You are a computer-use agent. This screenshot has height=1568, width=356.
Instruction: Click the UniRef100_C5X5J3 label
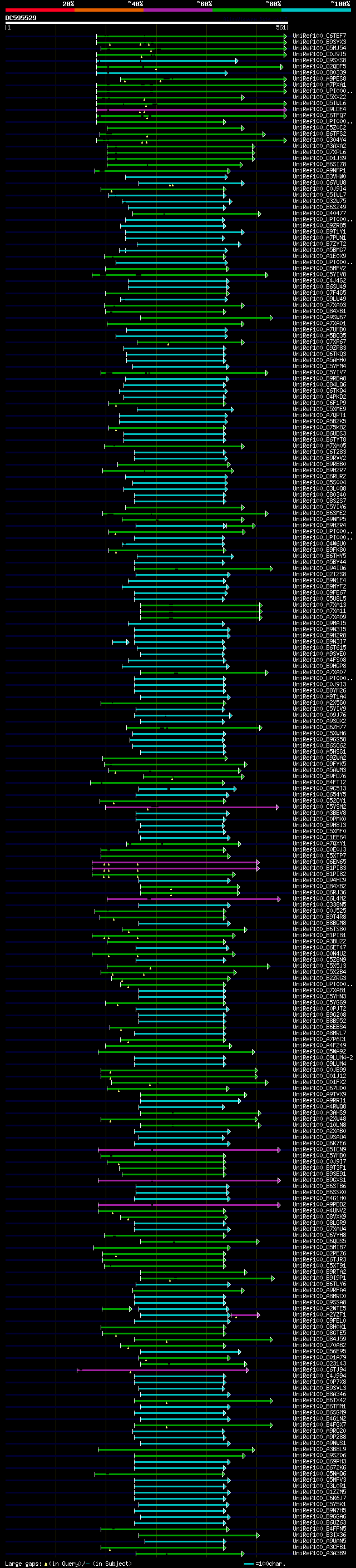coord(319,966)
